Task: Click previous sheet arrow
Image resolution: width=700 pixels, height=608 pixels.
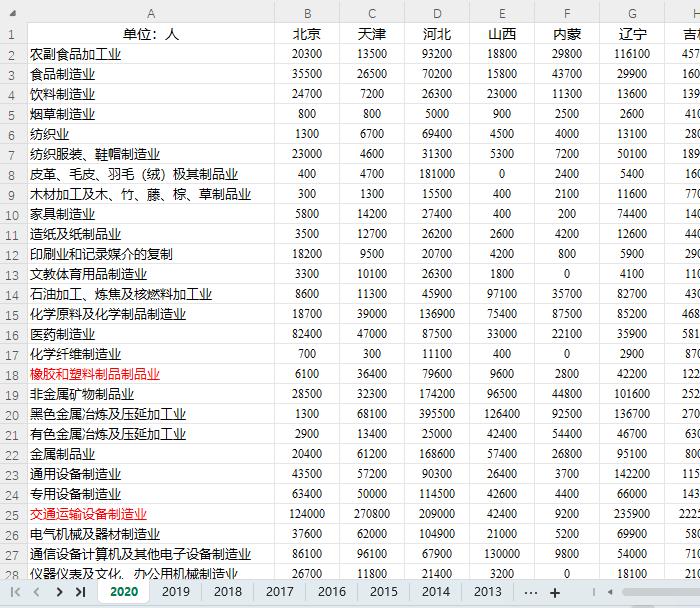Action: click(37, 592)
